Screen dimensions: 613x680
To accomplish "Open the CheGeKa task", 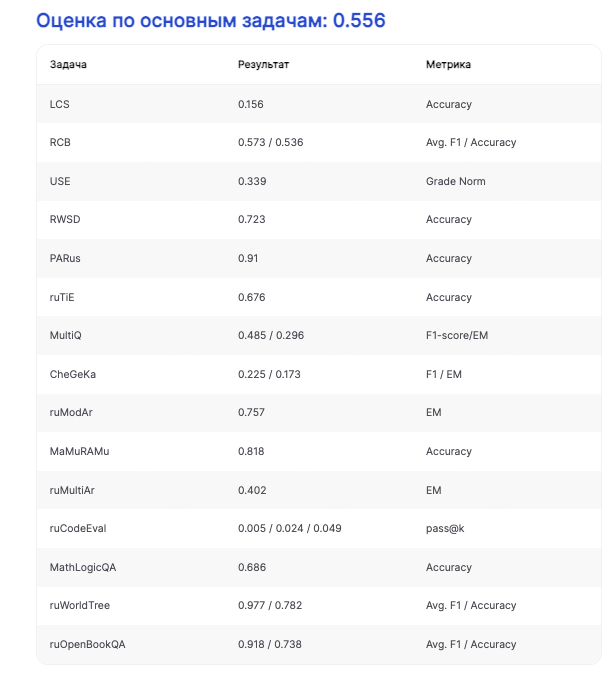I will pyautogui.click(x=73, y=374).
